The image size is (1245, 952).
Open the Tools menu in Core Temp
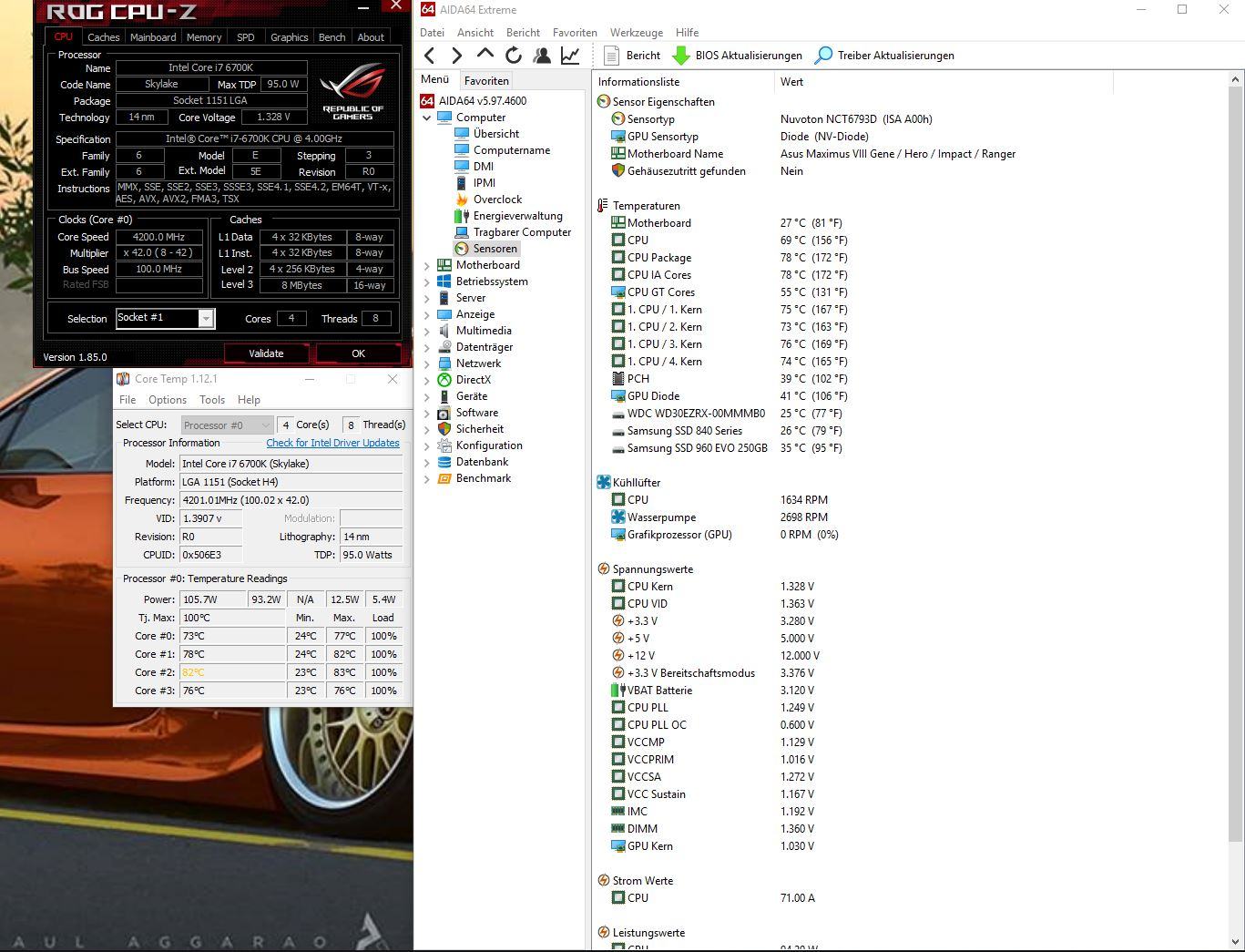tap(212, 400)
